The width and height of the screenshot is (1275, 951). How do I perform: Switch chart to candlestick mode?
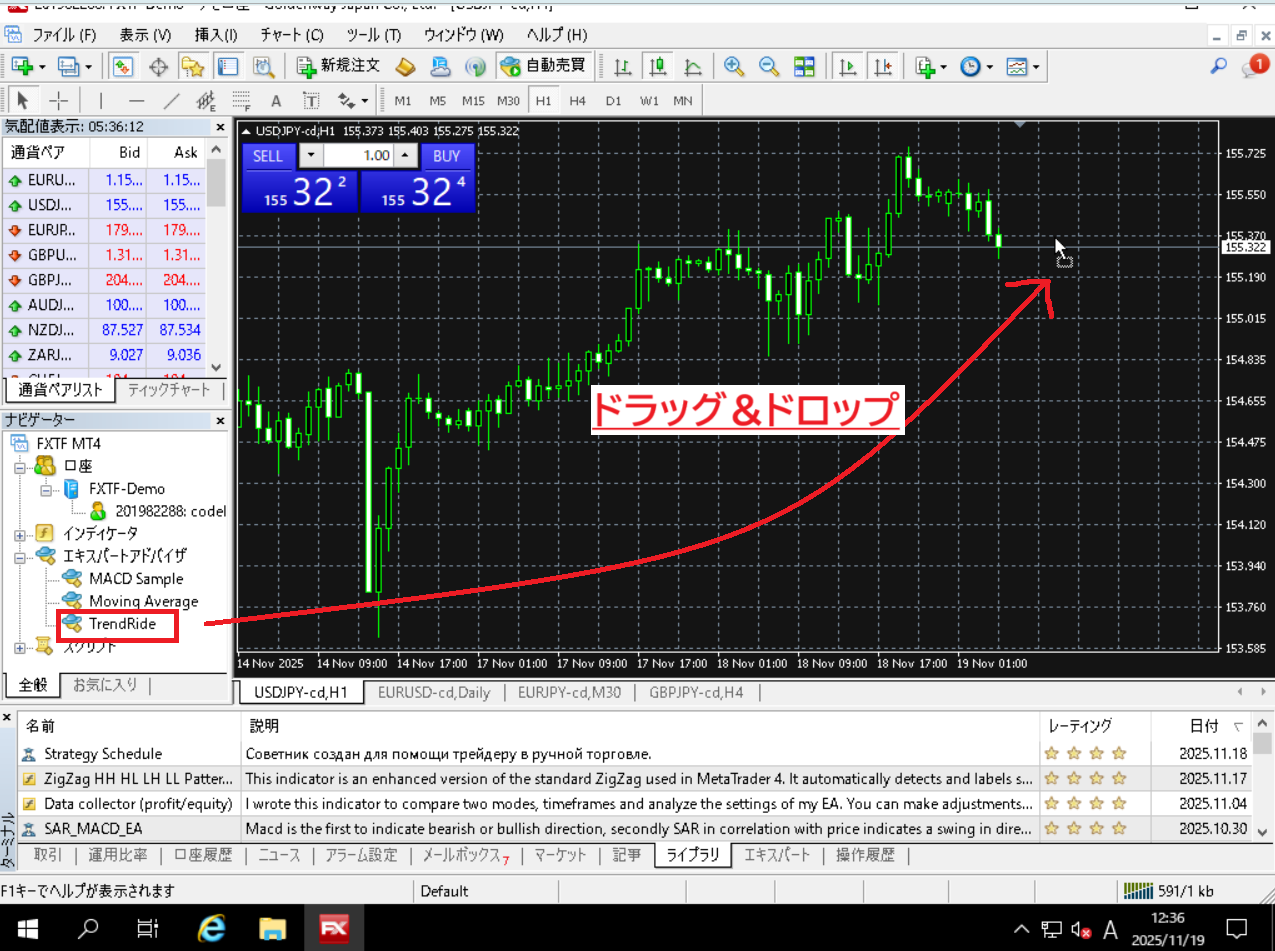click(657, 67)
